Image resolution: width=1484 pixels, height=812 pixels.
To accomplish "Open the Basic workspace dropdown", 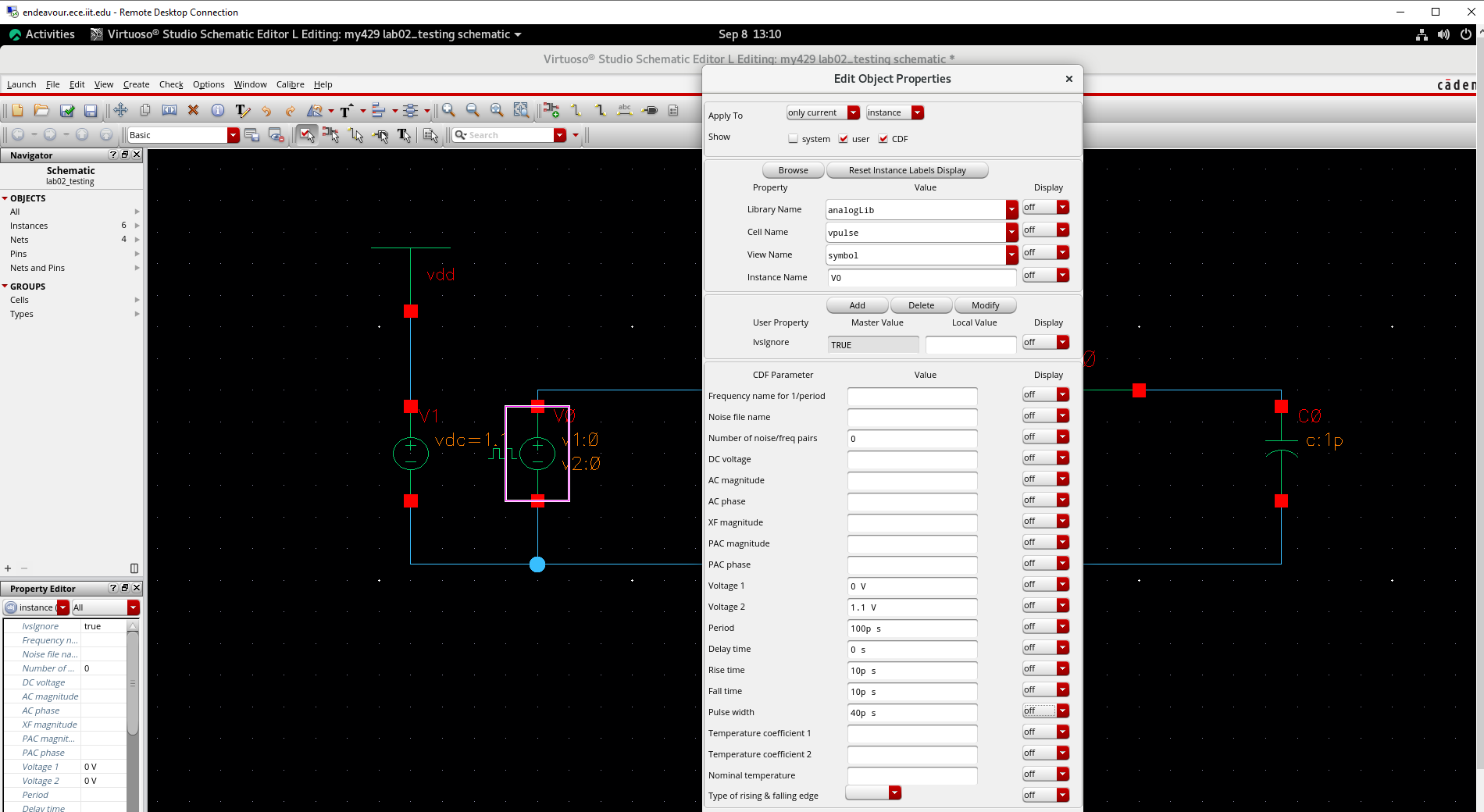I will click(233, 135).
